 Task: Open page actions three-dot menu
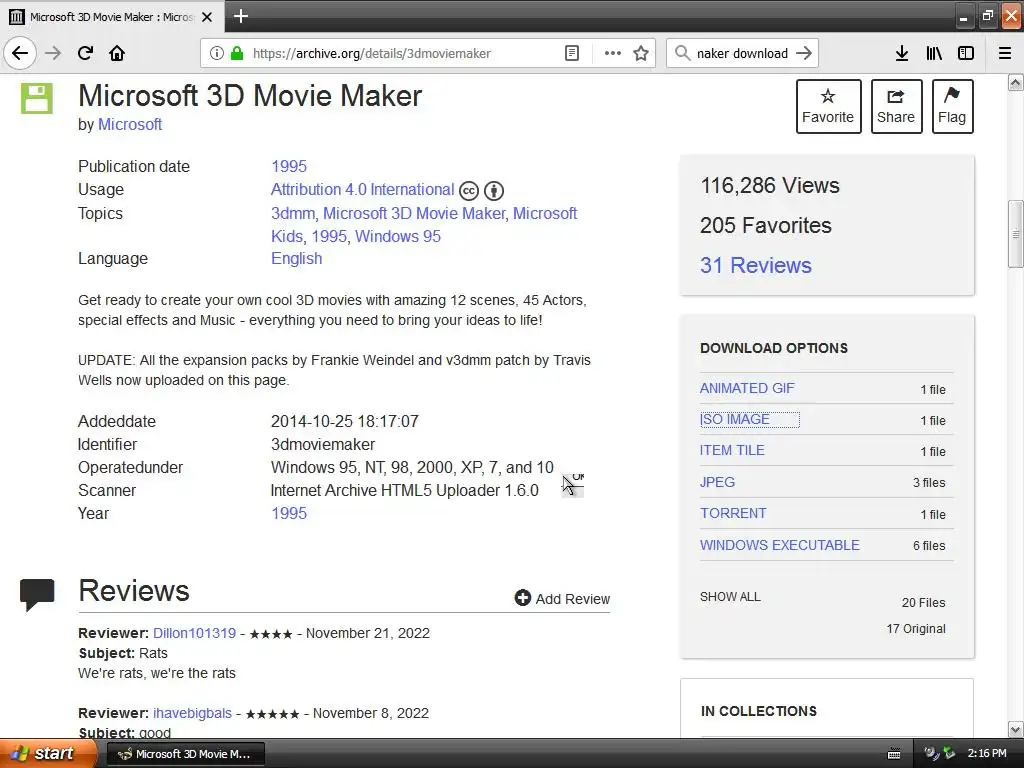613,53
